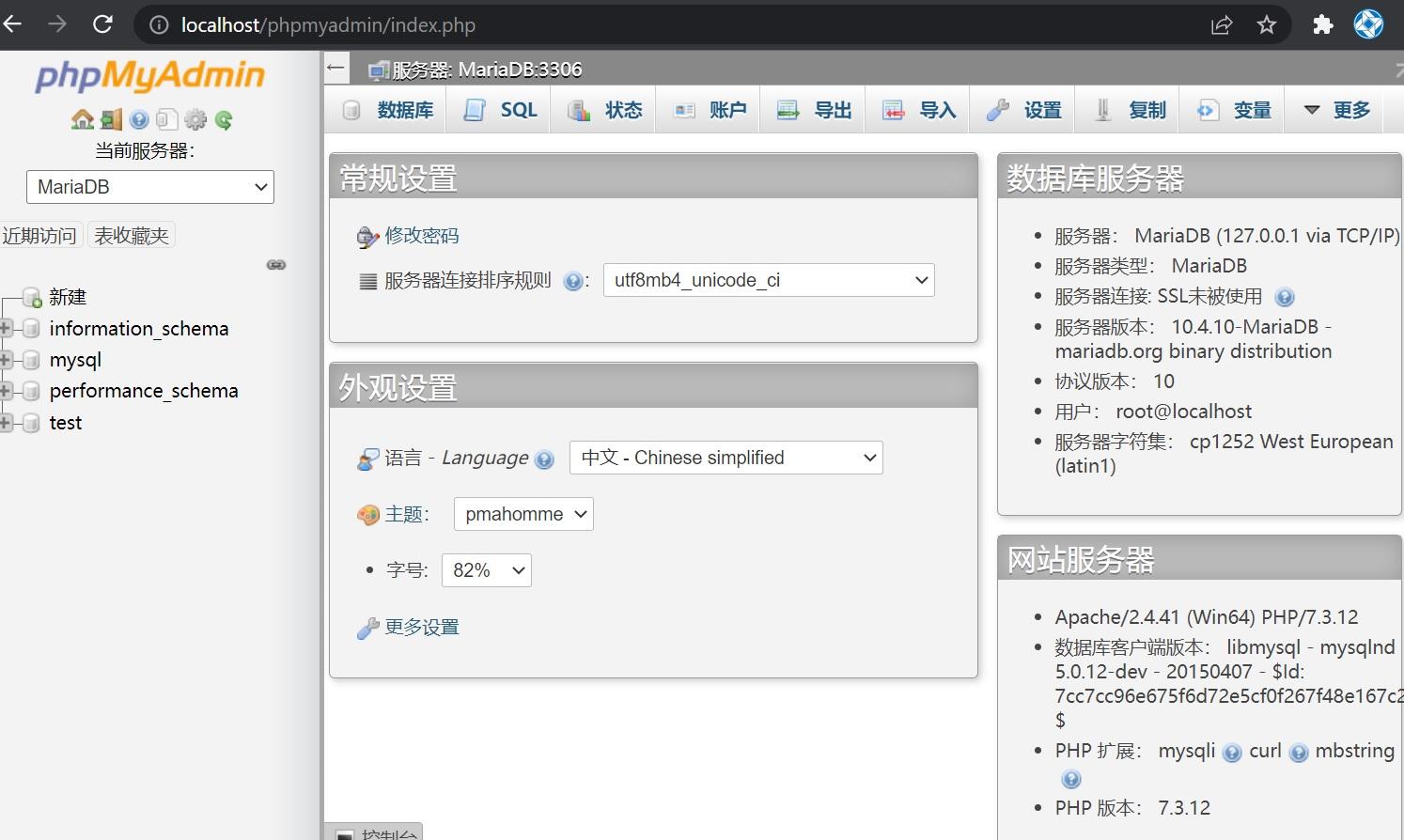The image size is (1404, 840).
Task: Click help icon beside SSL未被使用
Action: point(1285,298)
